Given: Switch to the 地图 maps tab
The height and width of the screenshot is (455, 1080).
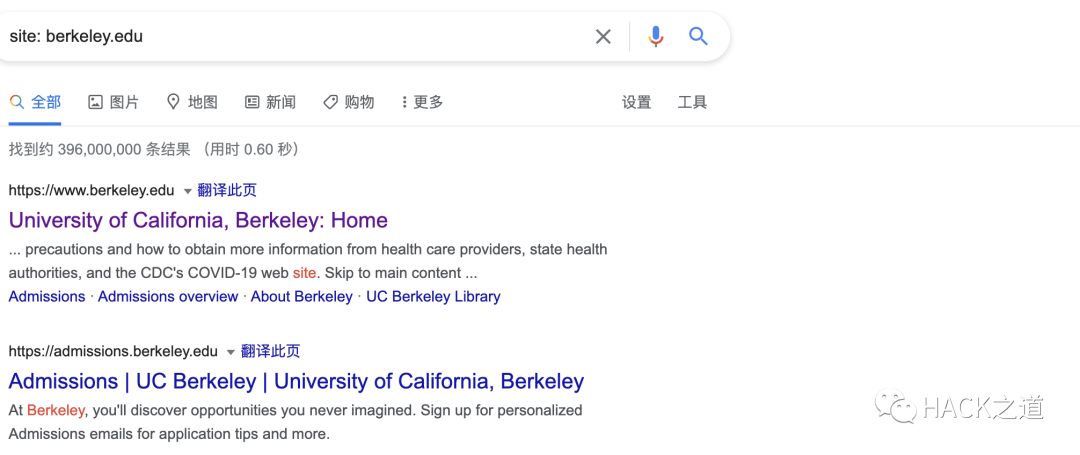Looking at the screenshot, I should (191, 102).
